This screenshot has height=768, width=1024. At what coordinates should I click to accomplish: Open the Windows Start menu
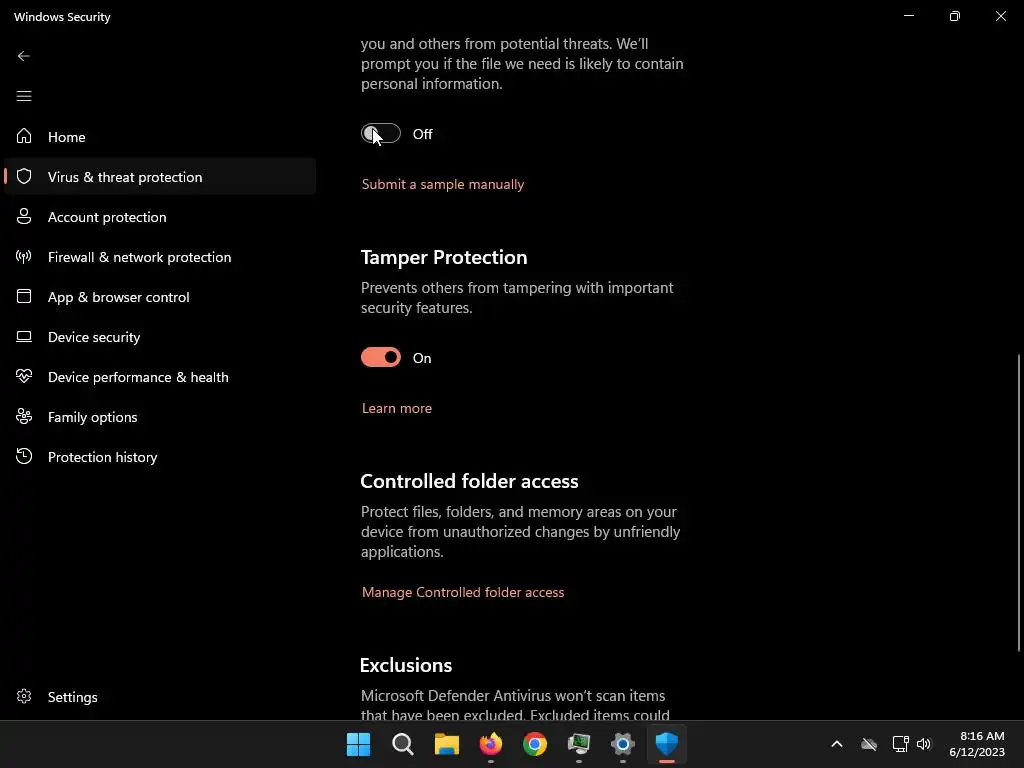click(x=358, y=744)
